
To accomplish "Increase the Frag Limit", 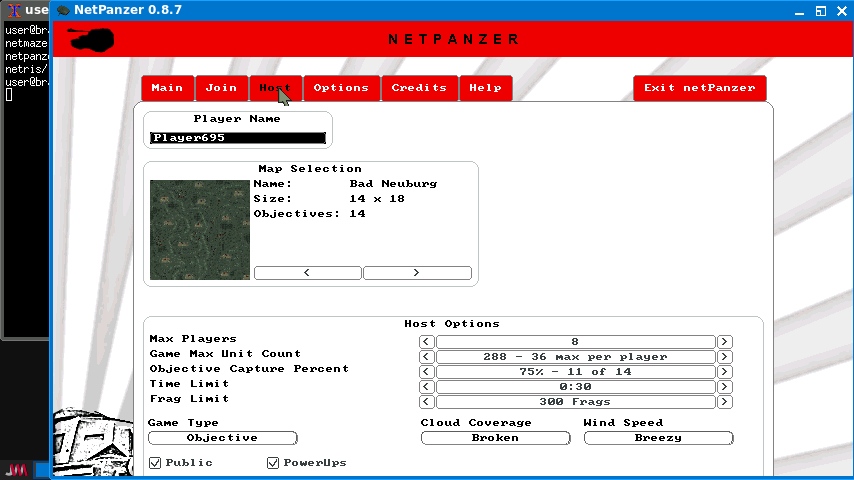I will coord(724,402).
